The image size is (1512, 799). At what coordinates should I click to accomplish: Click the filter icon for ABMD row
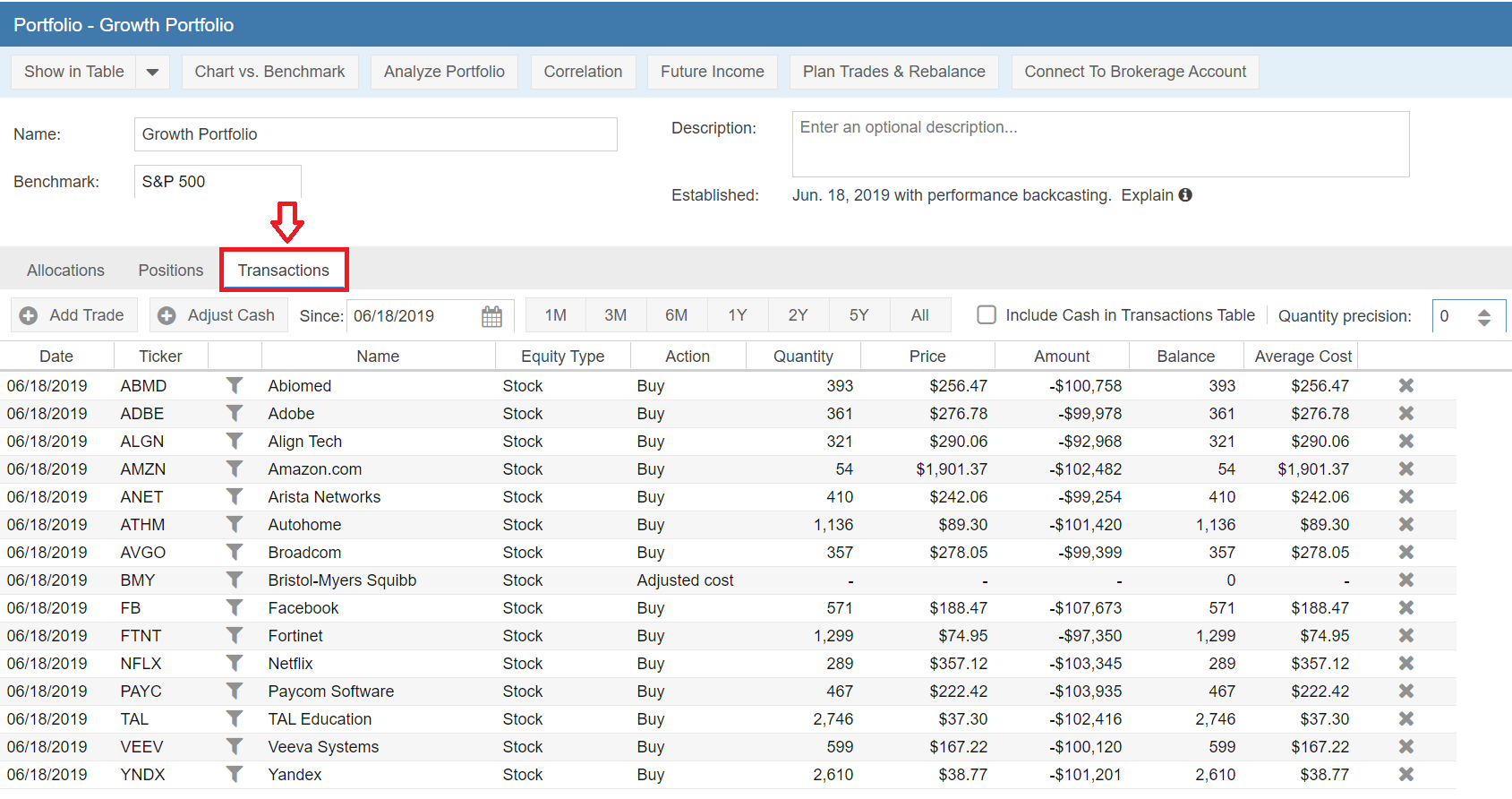[x=235, y=385]
